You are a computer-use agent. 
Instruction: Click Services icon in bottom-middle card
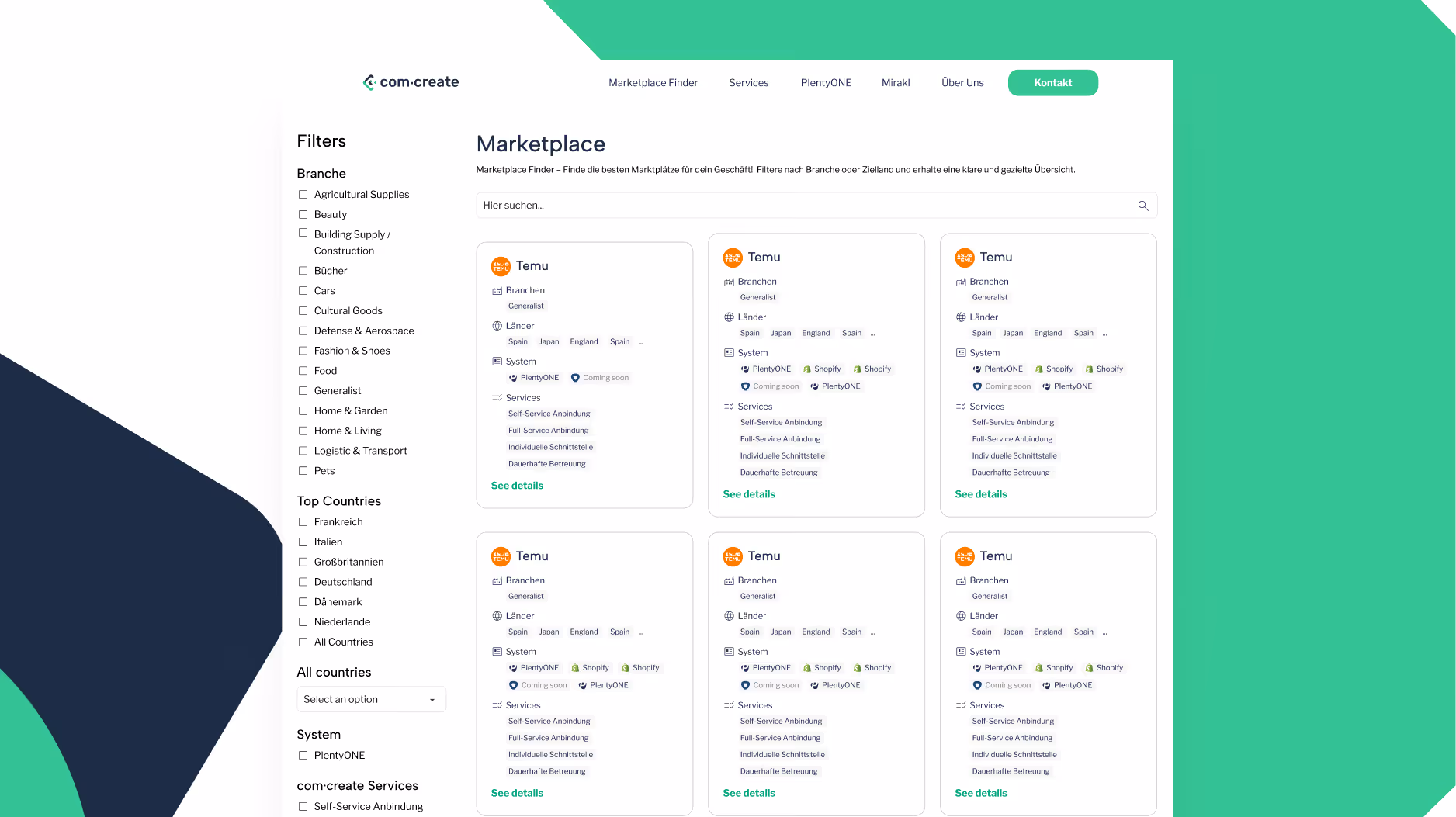tap(729, 705)
